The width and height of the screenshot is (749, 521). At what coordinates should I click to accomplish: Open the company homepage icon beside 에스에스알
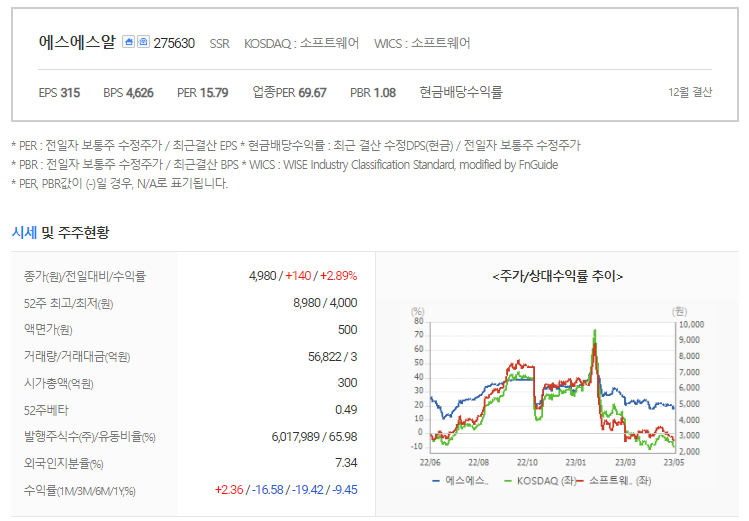(128, 42)
